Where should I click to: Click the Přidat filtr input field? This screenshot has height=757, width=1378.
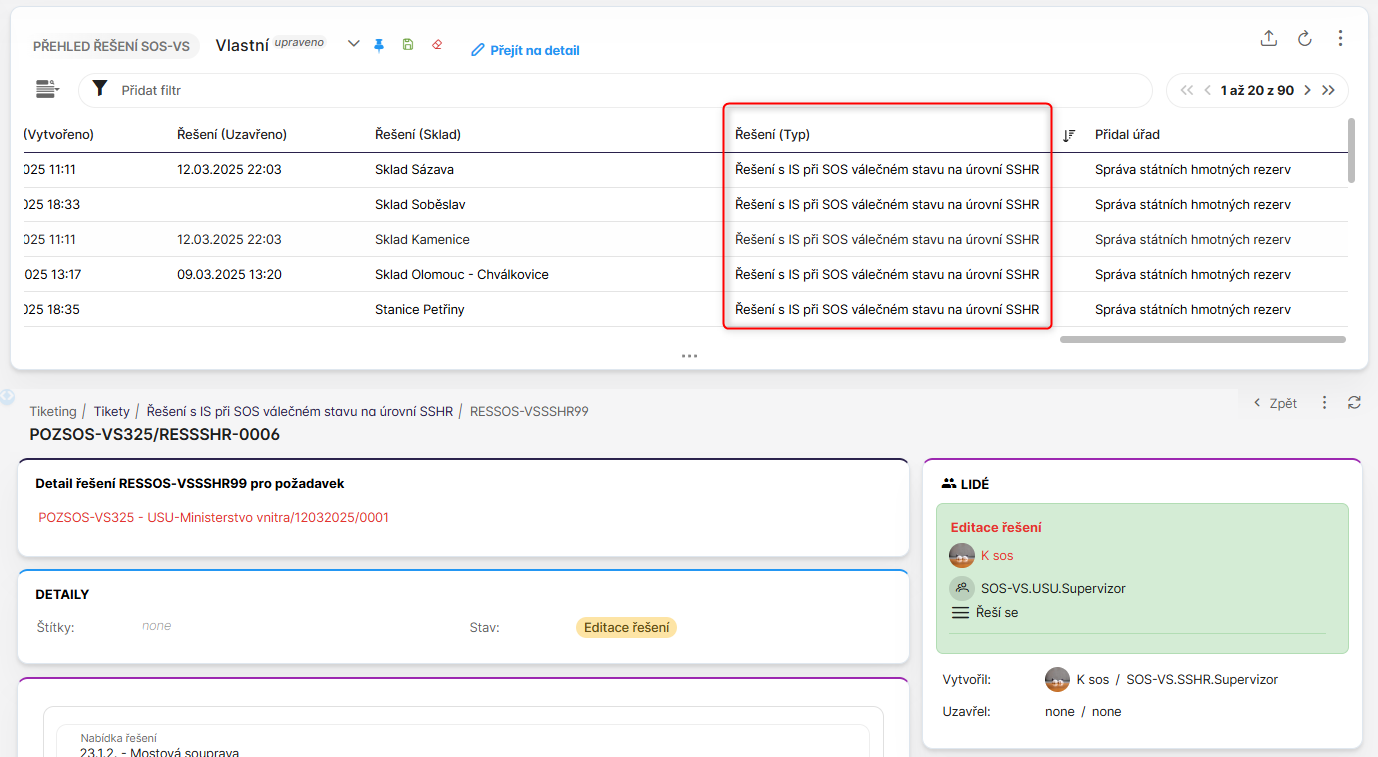click(x=600, y=90)
